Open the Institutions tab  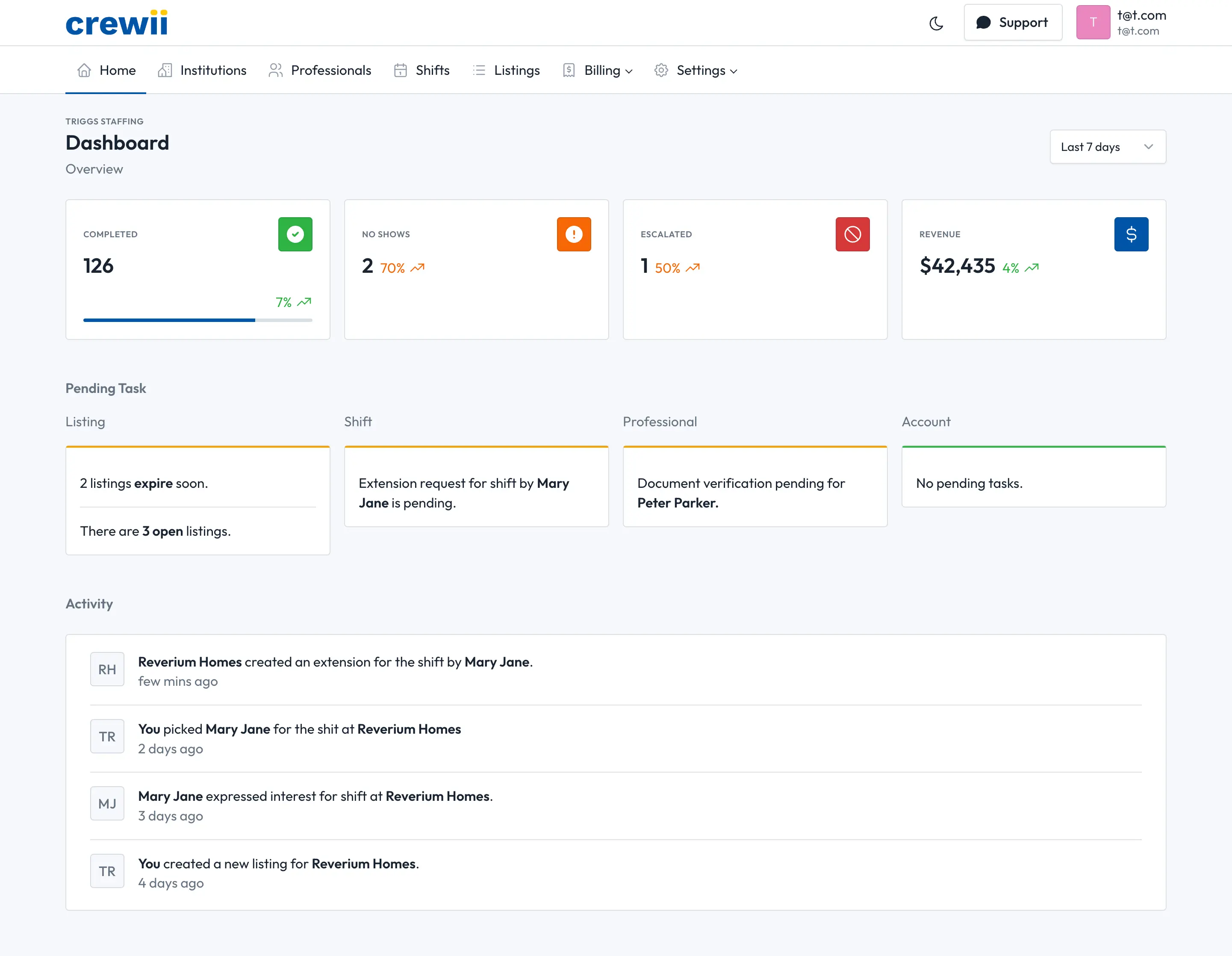(203, 71)
